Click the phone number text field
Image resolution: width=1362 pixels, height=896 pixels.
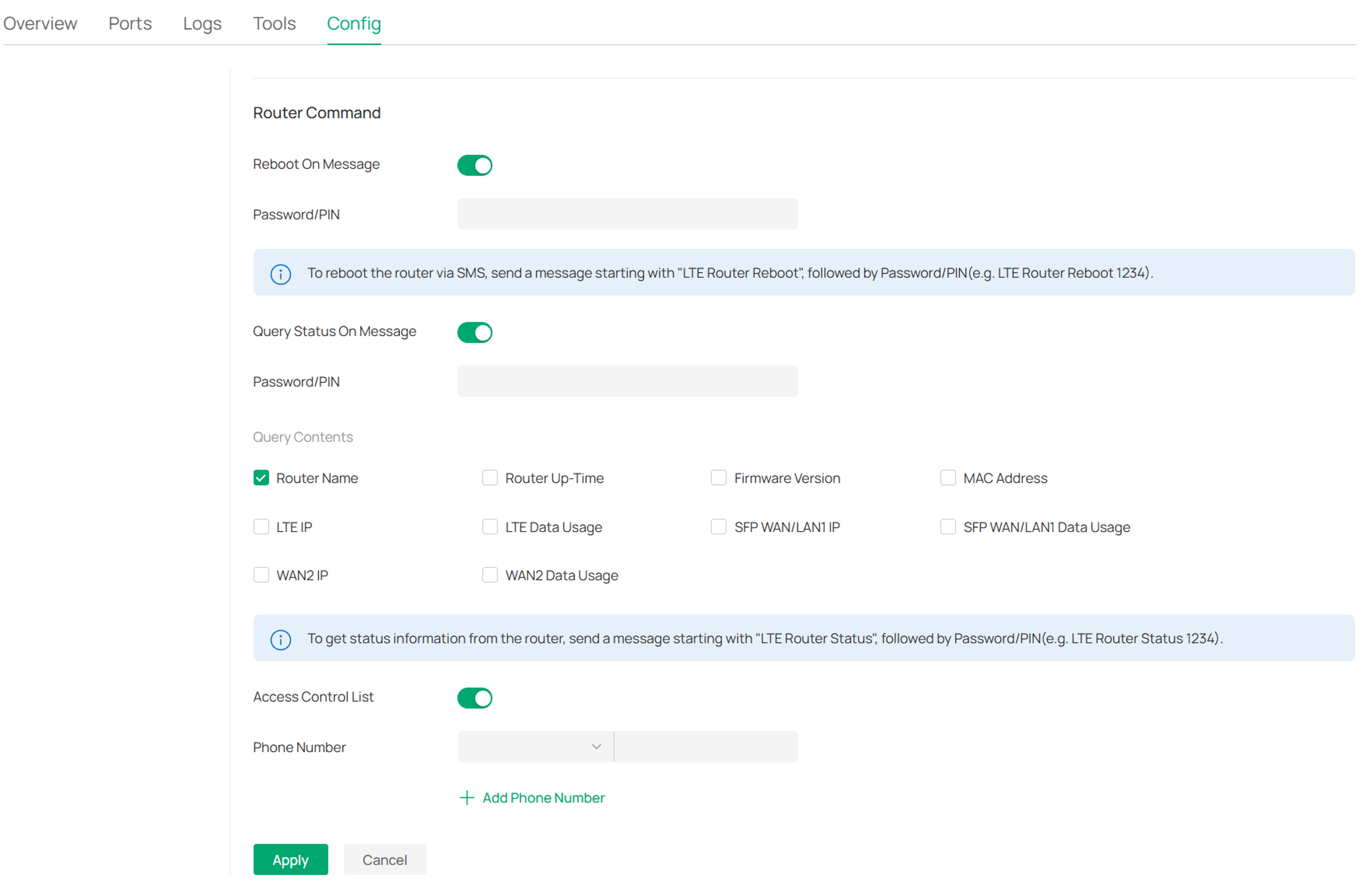[x=706, y=747]
